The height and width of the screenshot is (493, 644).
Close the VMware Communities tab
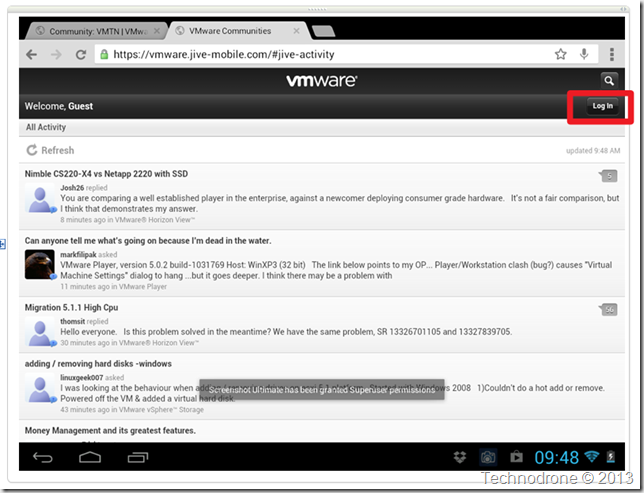click(296, 31)
